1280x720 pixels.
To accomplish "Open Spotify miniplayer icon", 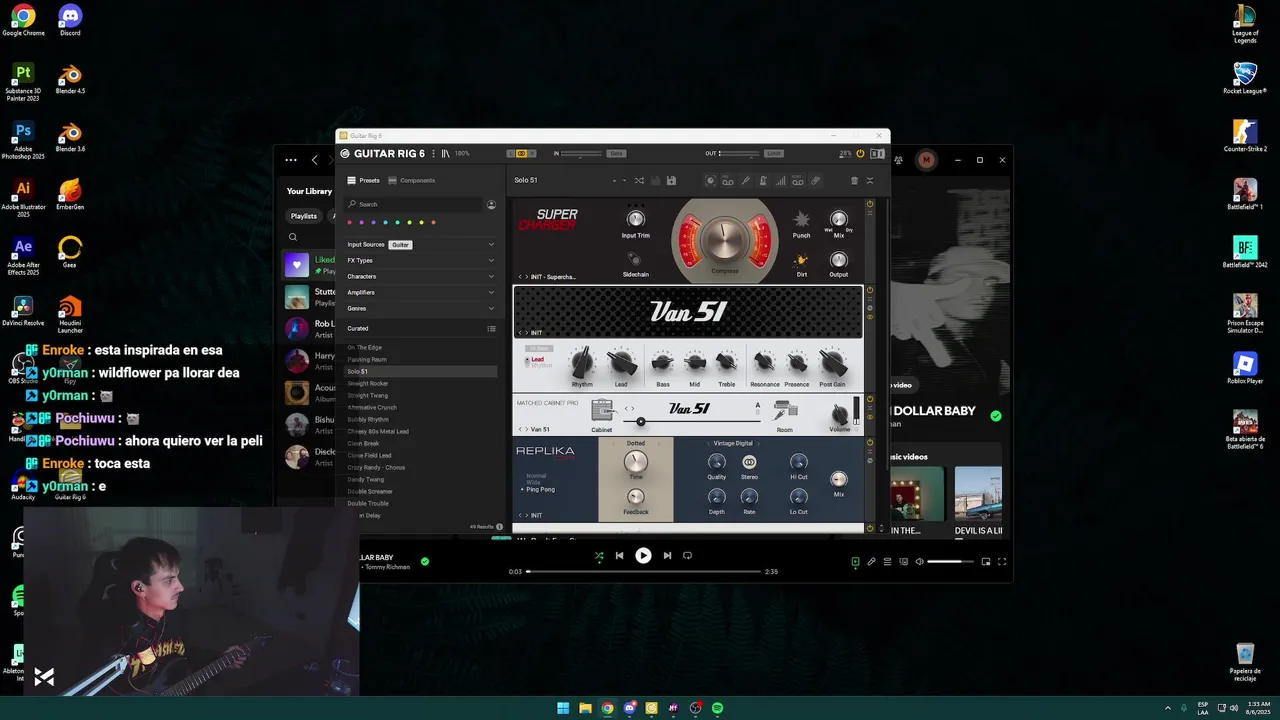I will click(986, 562).
